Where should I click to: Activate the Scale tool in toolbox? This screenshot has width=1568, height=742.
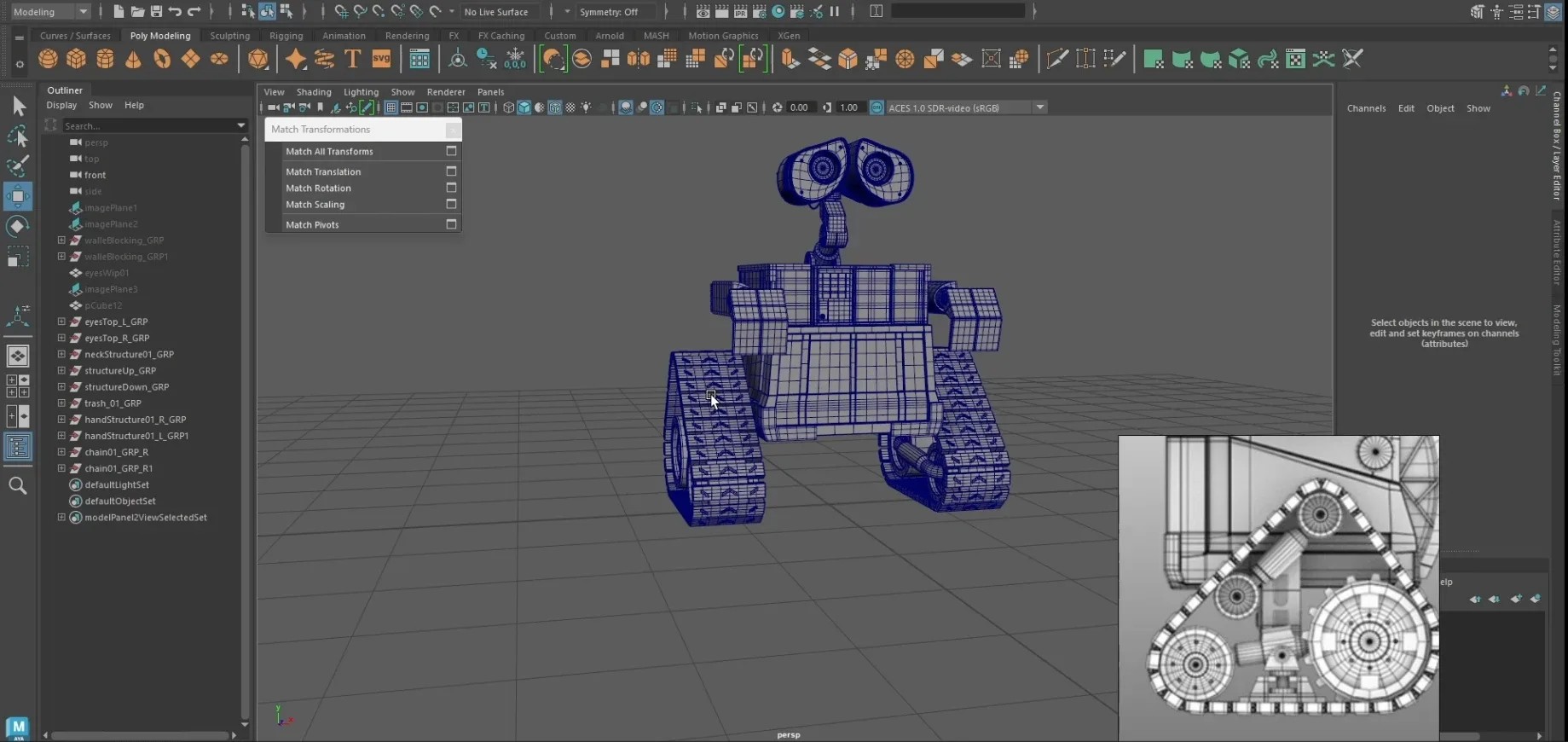point(18,257)
